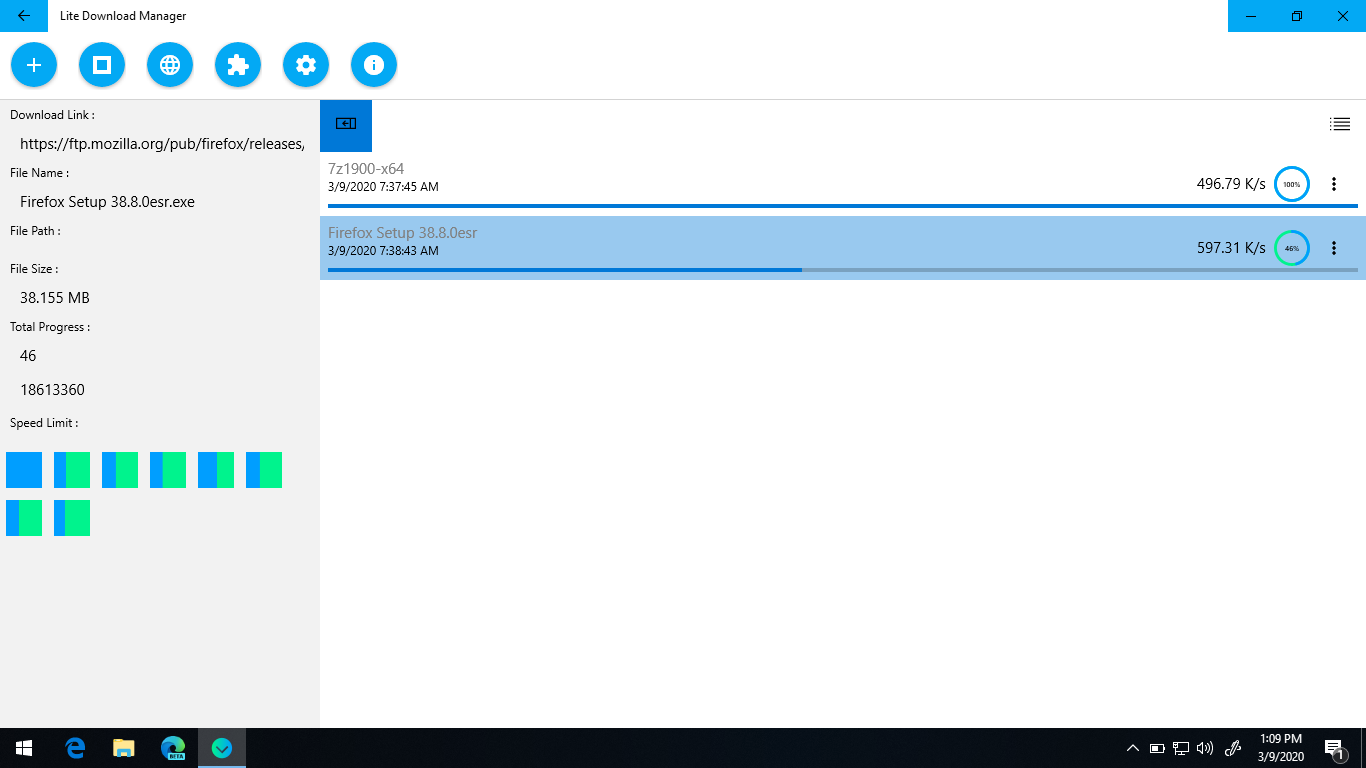Click the network tray icon
The width and height of the screenshot is (1366, 768).
(1181, 748)
